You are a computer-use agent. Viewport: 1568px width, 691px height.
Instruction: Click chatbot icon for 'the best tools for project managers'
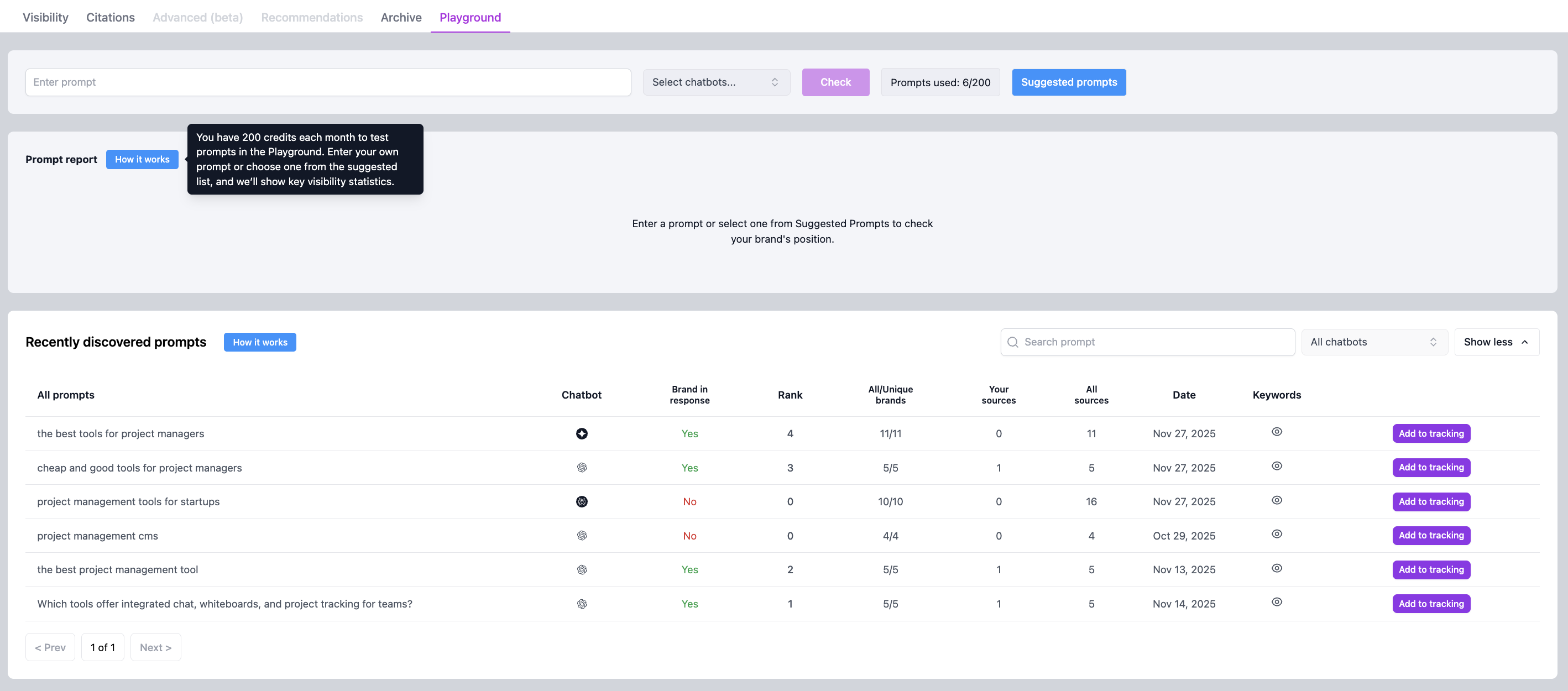pyautogui.click(x=581, y=433)
